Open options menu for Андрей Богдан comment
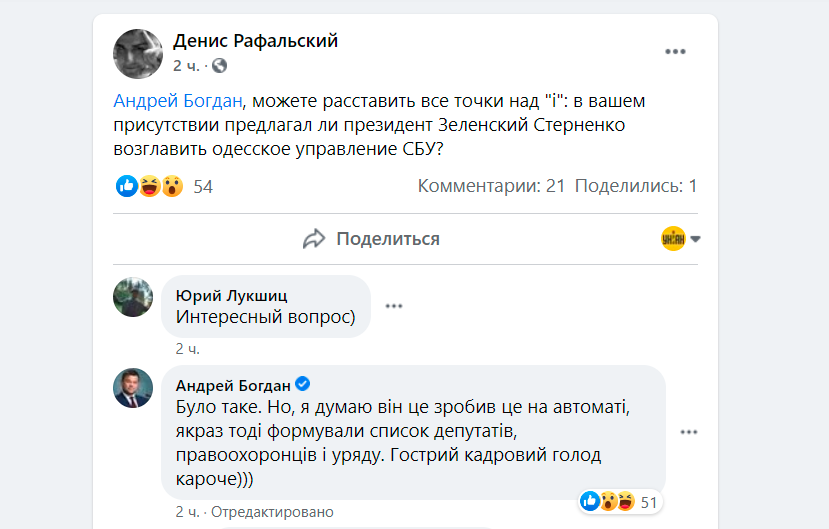The image size is (829, 529). point(689,432)
